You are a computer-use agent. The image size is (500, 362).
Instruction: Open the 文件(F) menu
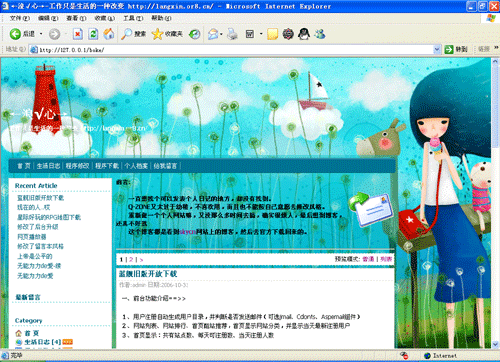coord(20,18)
